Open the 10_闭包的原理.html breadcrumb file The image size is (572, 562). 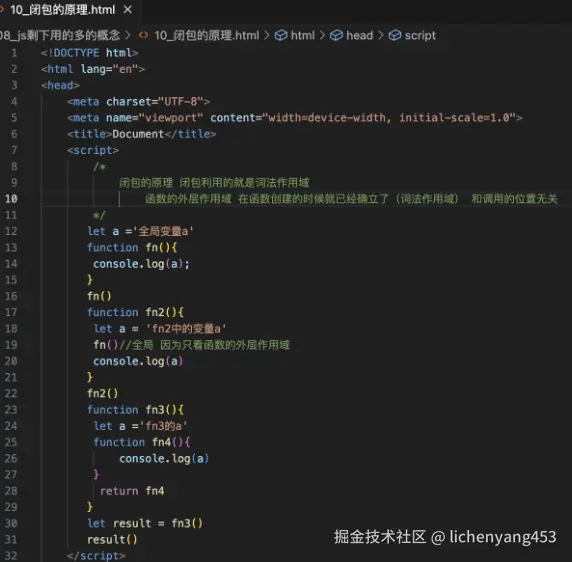click(x=206, y=35)
